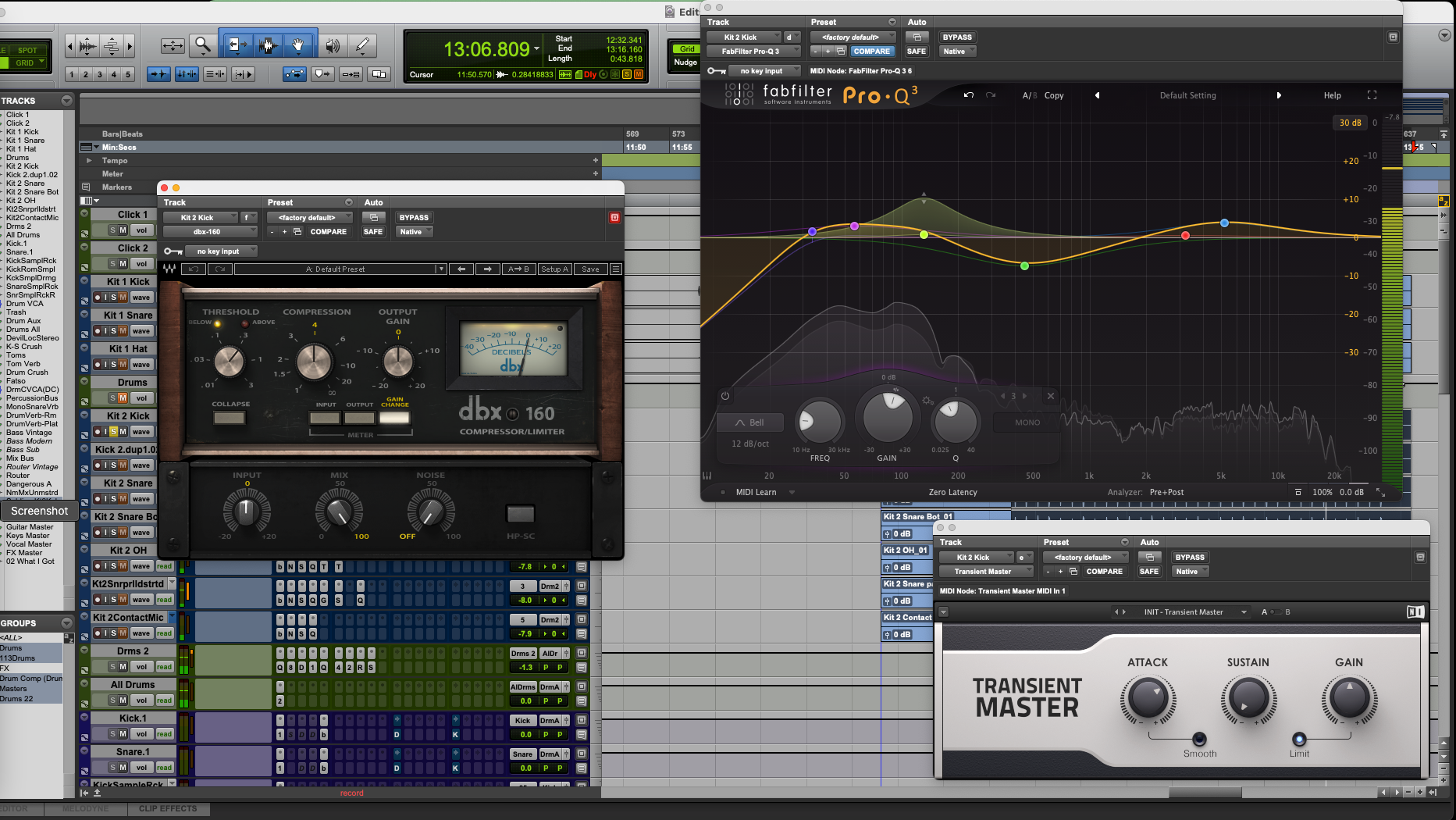The height and width of the screenshot is (820, 1456).
Task: Toggle Tab to Transient button
Action: click(x=158, y=74)
